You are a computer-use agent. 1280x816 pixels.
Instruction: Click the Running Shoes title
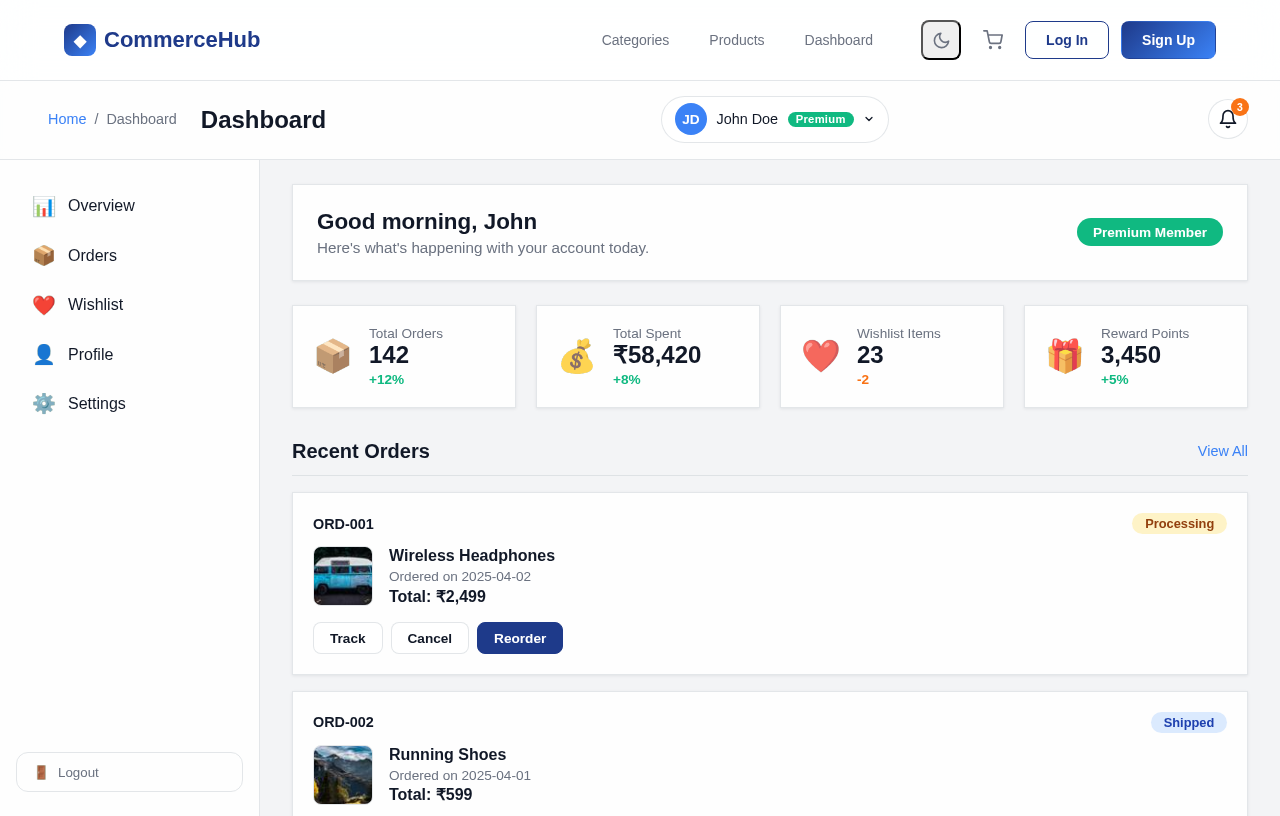pos(448,755)
